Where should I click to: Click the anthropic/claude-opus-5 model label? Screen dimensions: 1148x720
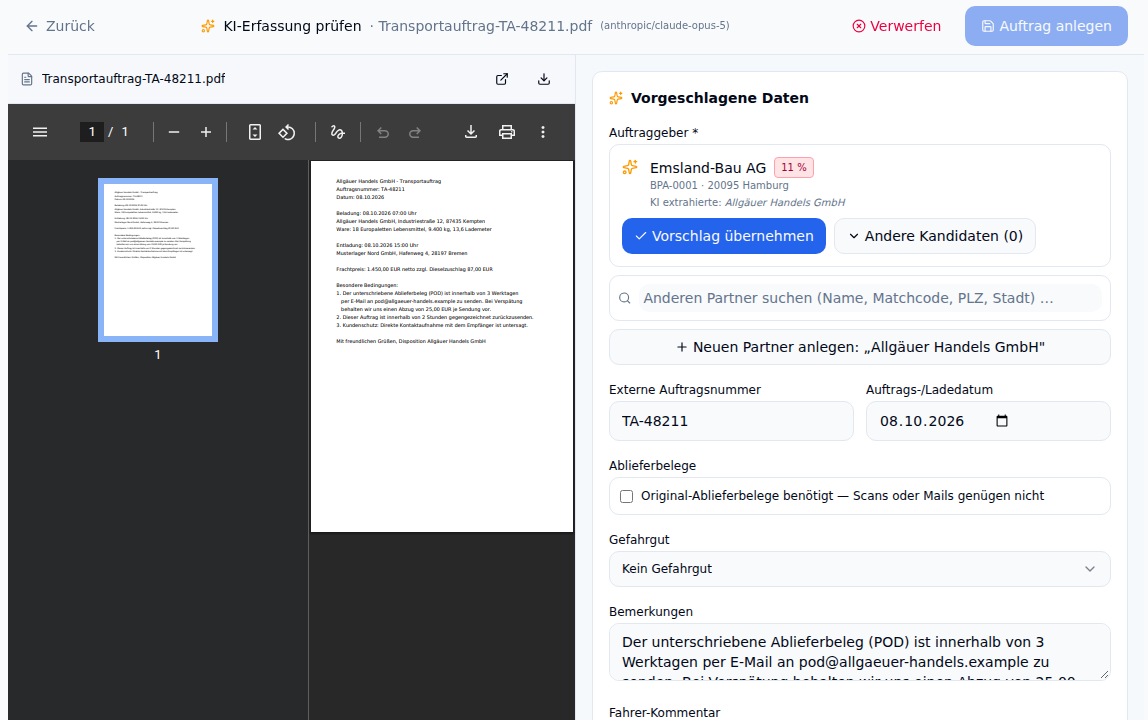point(665,26)
